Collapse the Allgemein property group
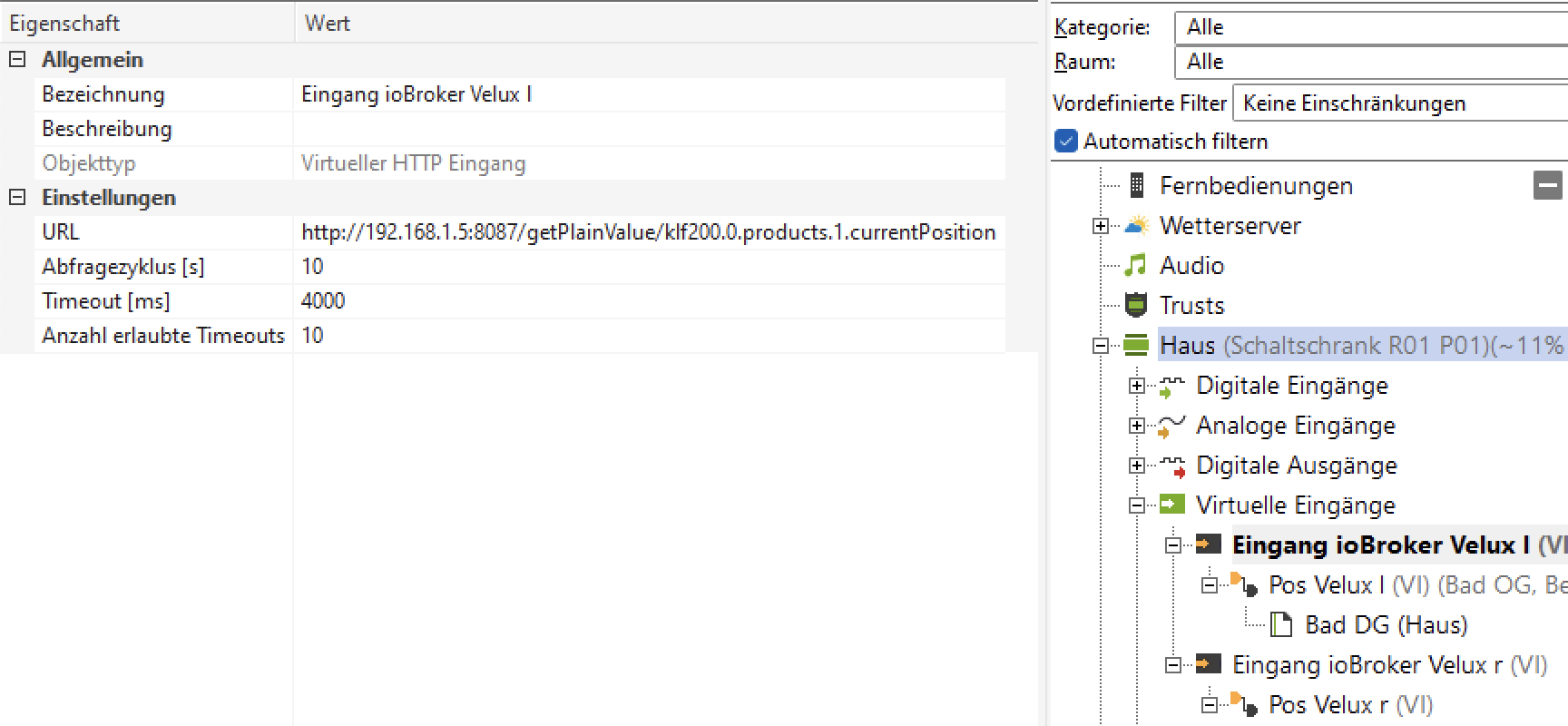Image resolution: width=1568 pixels, height=726 pixels. tap(17, 60)
